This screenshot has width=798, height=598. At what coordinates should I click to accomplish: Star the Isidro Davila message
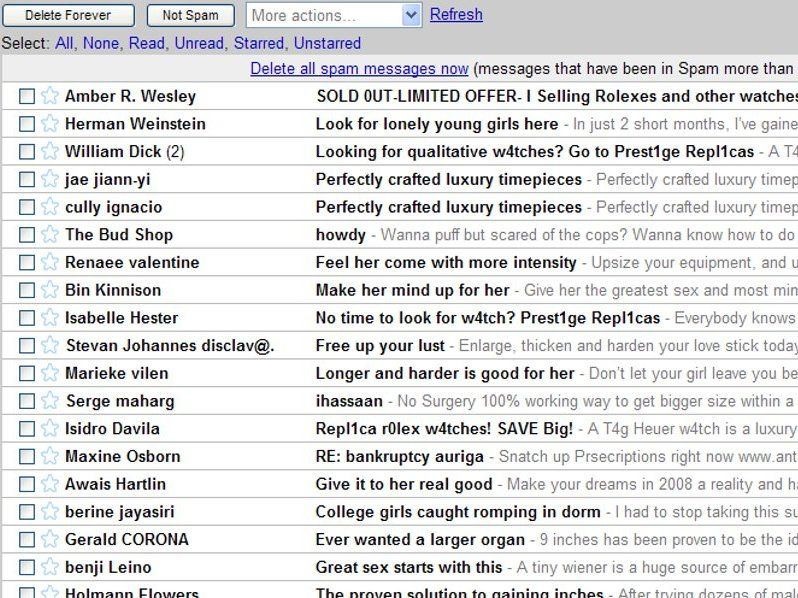tap(50, 428)
